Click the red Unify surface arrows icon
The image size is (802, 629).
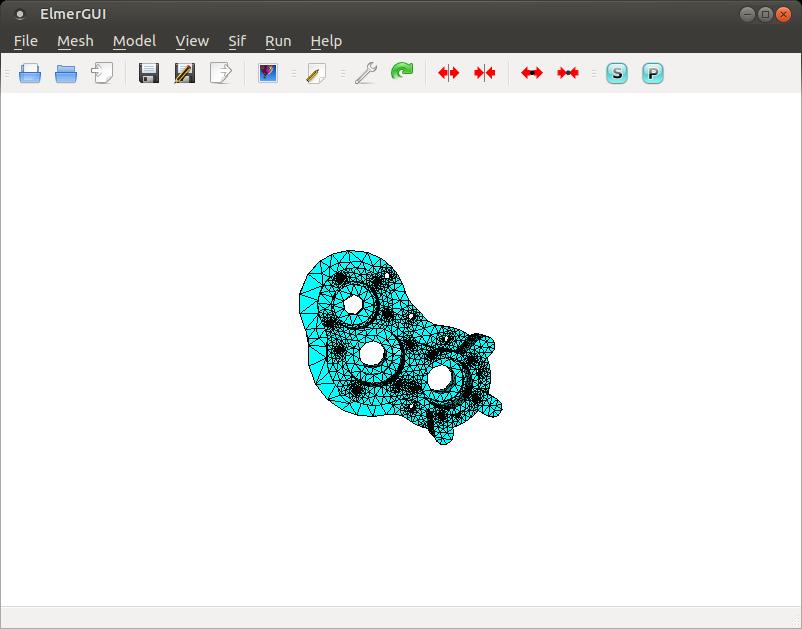point(485,73)
